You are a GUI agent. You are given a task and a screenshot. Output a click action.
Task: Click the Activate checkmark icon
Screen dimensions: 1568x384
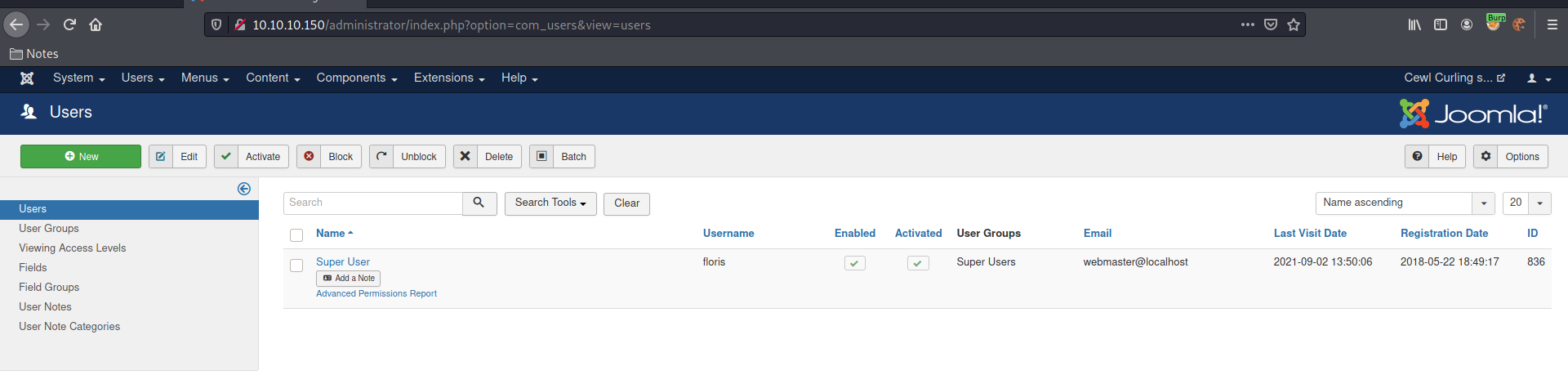coord(226,156)
